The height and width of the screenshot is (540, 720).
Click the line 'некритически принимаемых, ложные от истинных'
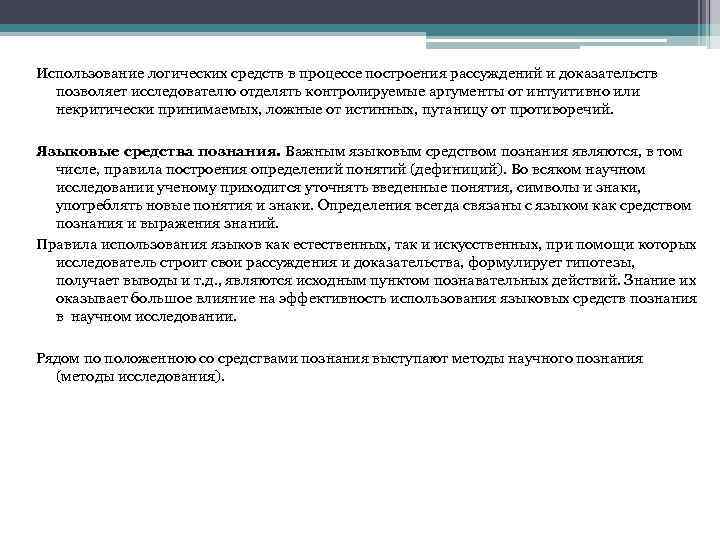(x=335, y=110)
